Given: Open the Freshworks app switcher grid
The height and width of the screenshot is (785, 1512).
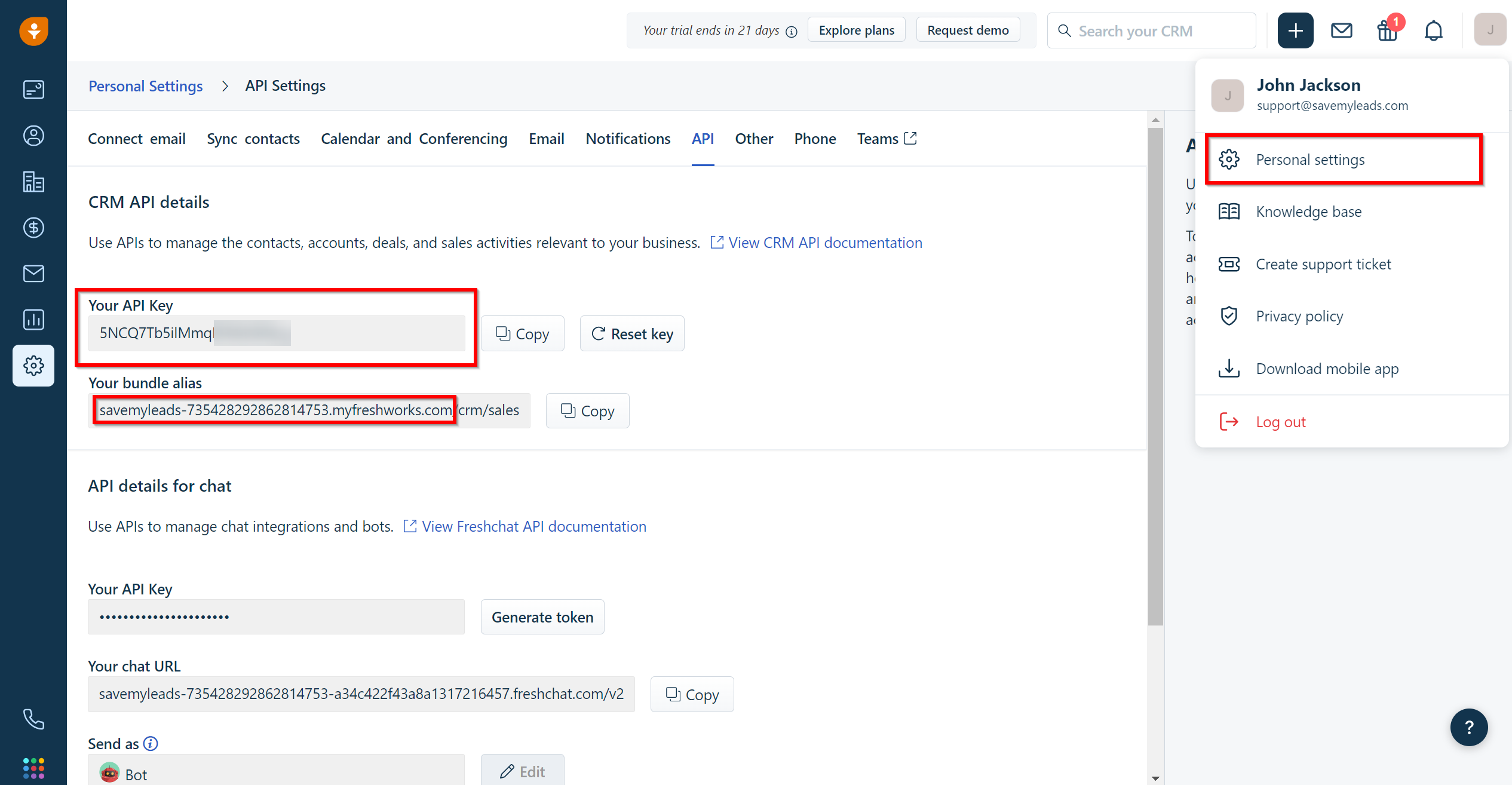Looking at the screenshot, I should [x=33, y=768].
